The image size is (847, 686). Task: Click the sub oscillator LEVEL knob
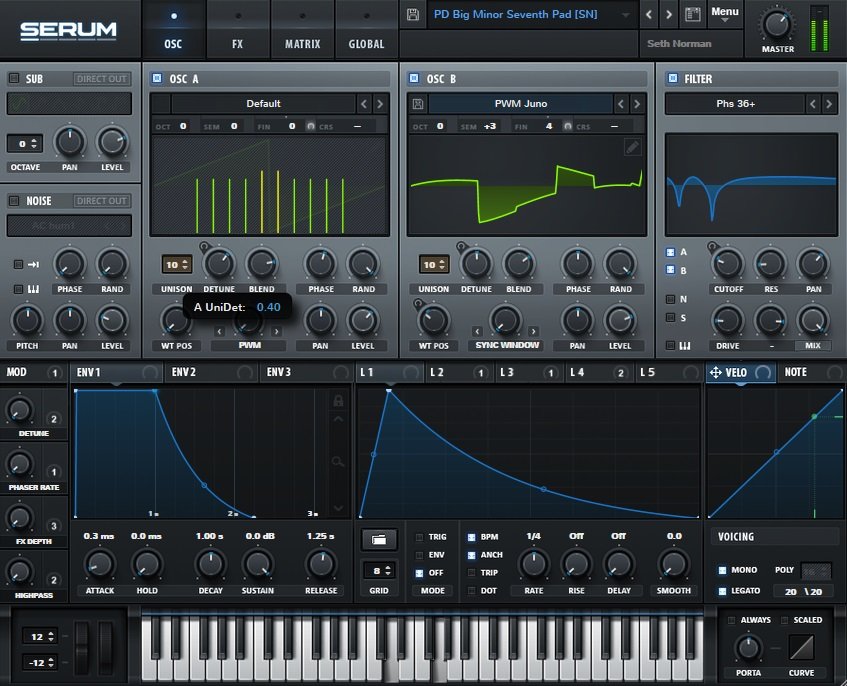coord(112,142)
